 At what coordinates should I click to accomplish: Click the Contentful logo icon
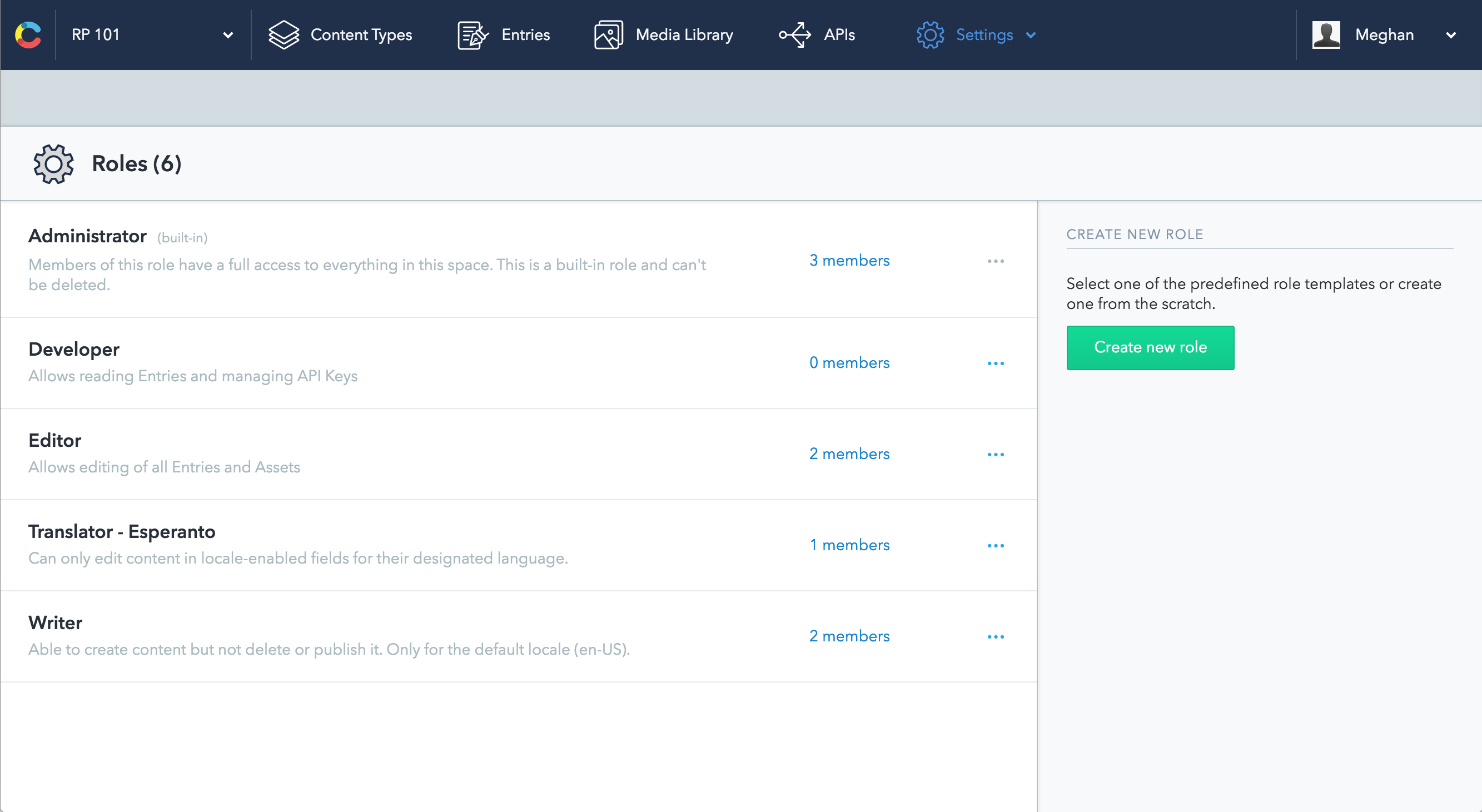pos(28,35)
